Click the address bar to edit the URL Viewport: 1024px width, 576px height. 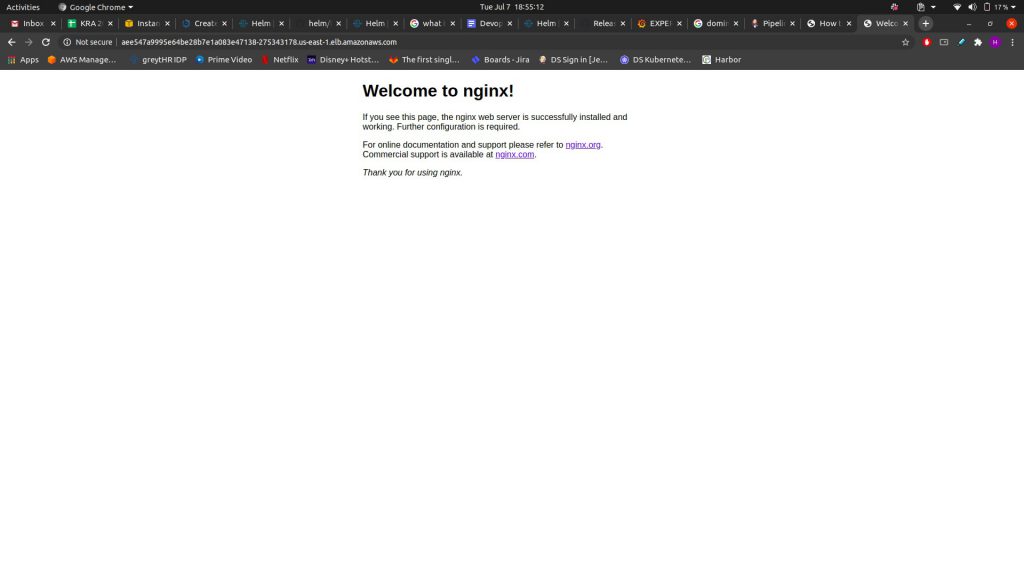pos(300,42)
